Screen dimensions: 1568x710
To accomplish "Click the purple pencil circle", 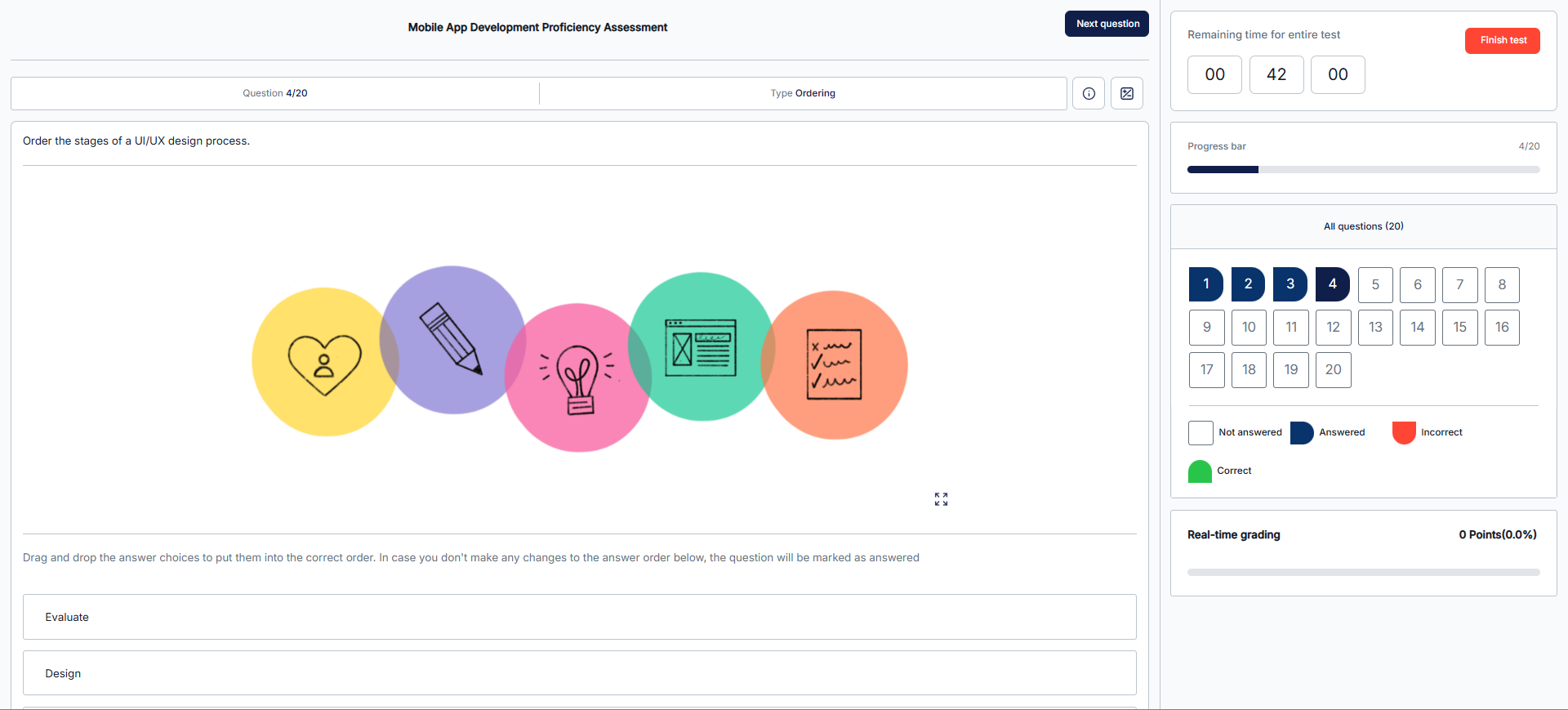I will coord(452,338).
